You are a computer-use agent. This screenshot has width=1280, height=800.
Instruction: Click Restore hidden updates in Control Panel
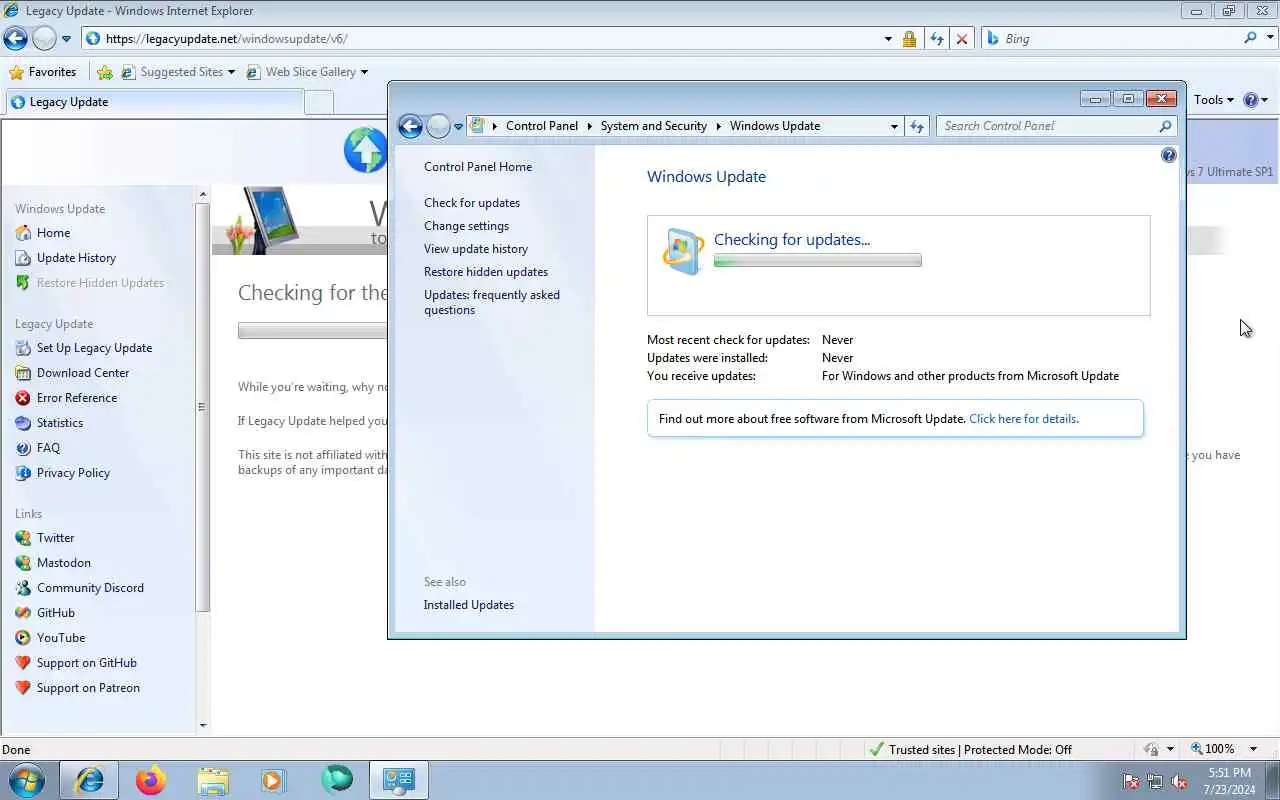[x=486, y=272]
